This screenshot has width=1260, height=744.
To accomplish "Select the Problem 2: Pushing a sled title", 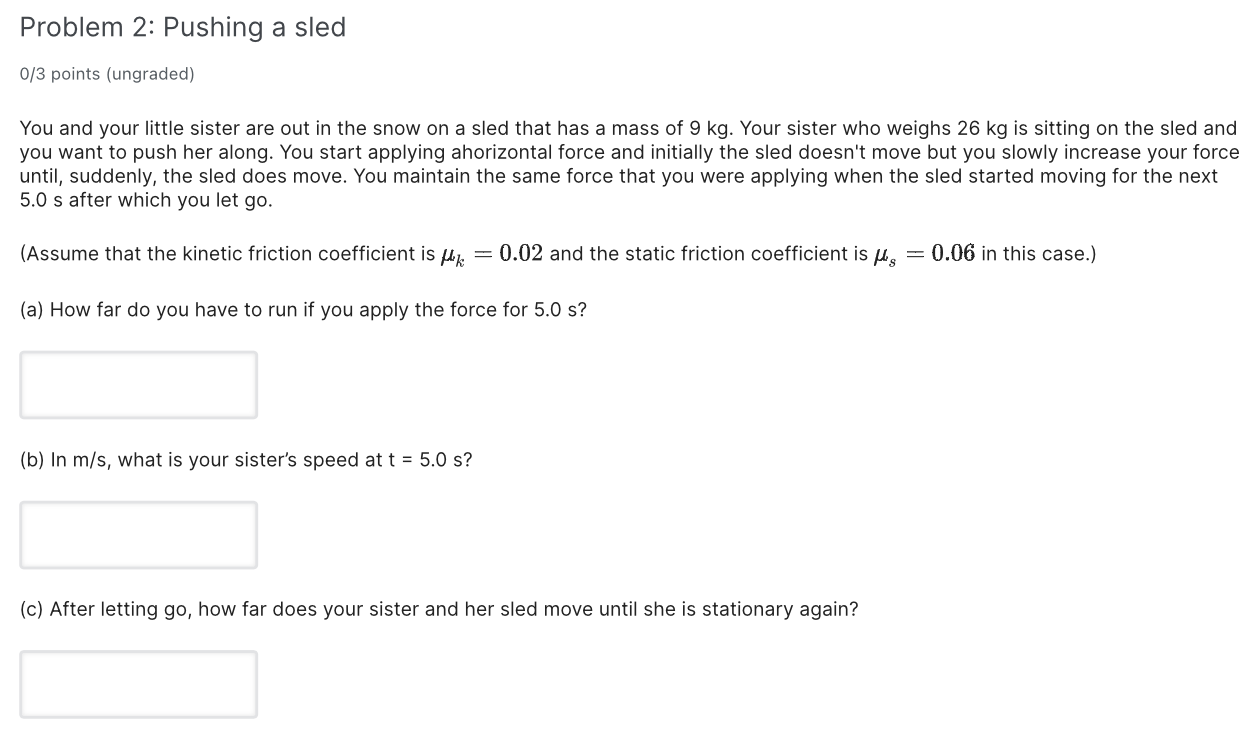I will 182,27.
